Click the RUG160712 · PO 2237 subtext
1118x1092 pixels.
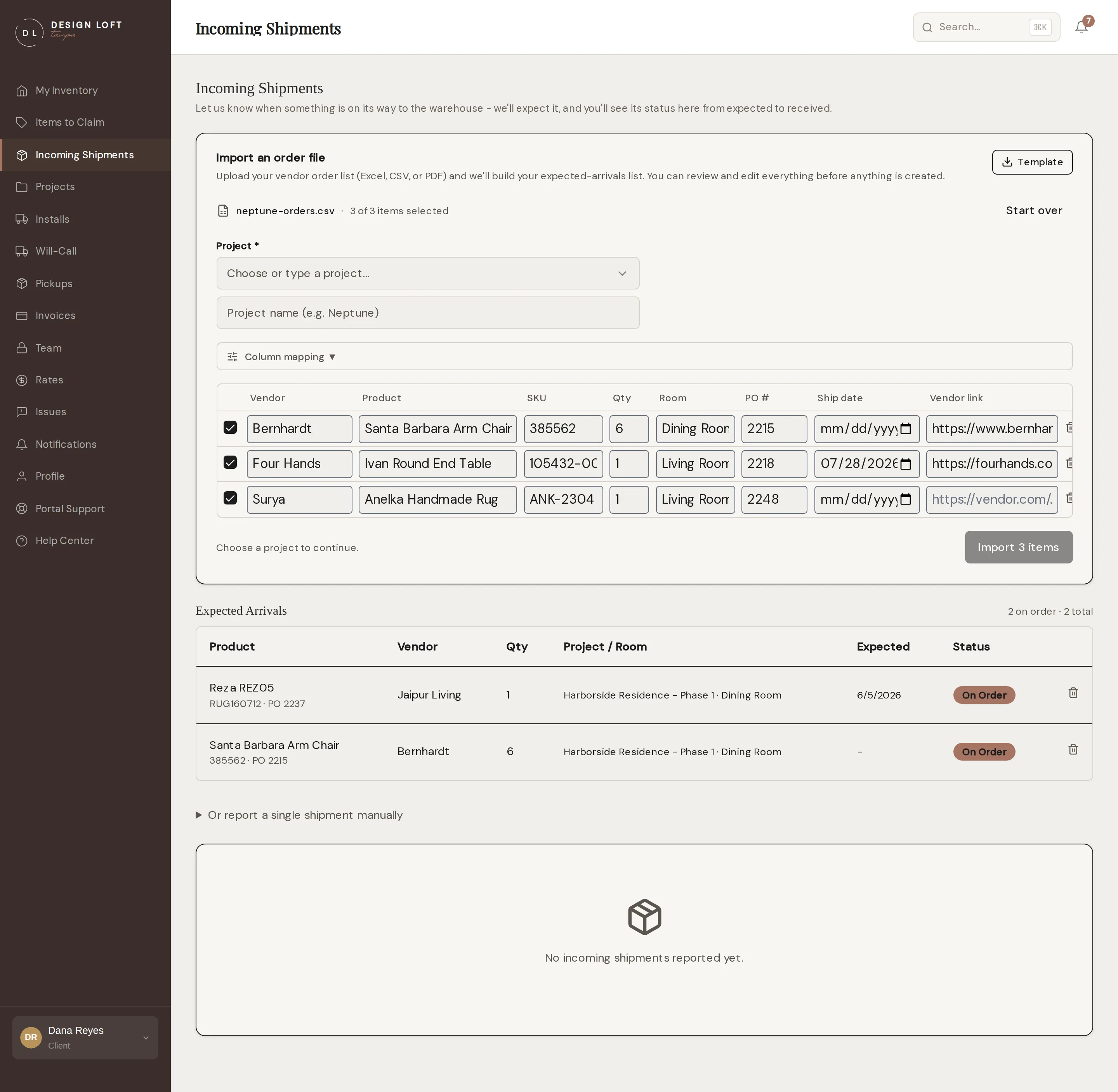pyautogui.click(x=257, y=704)
